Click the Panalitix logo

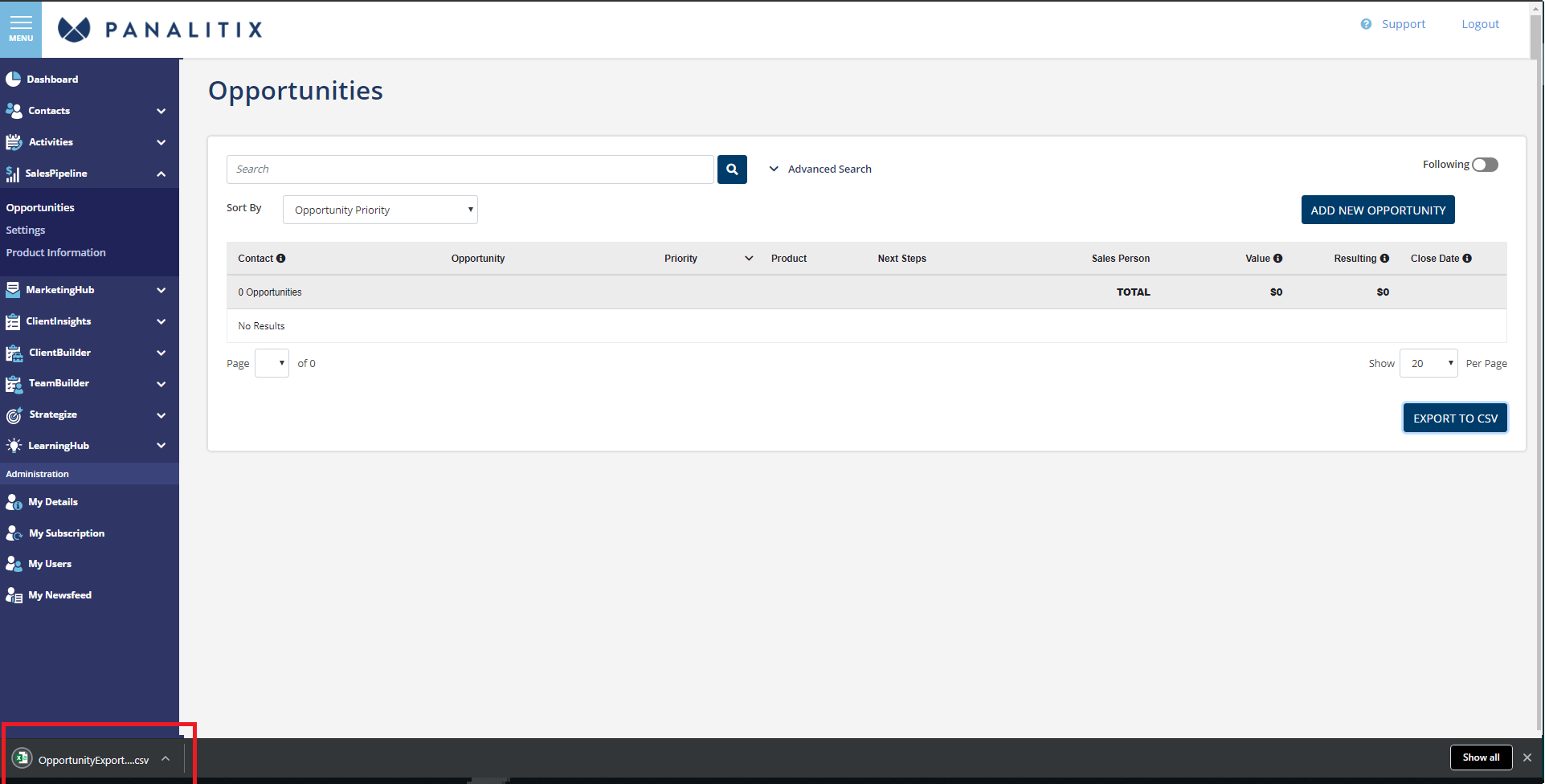(x=160, y=30)
